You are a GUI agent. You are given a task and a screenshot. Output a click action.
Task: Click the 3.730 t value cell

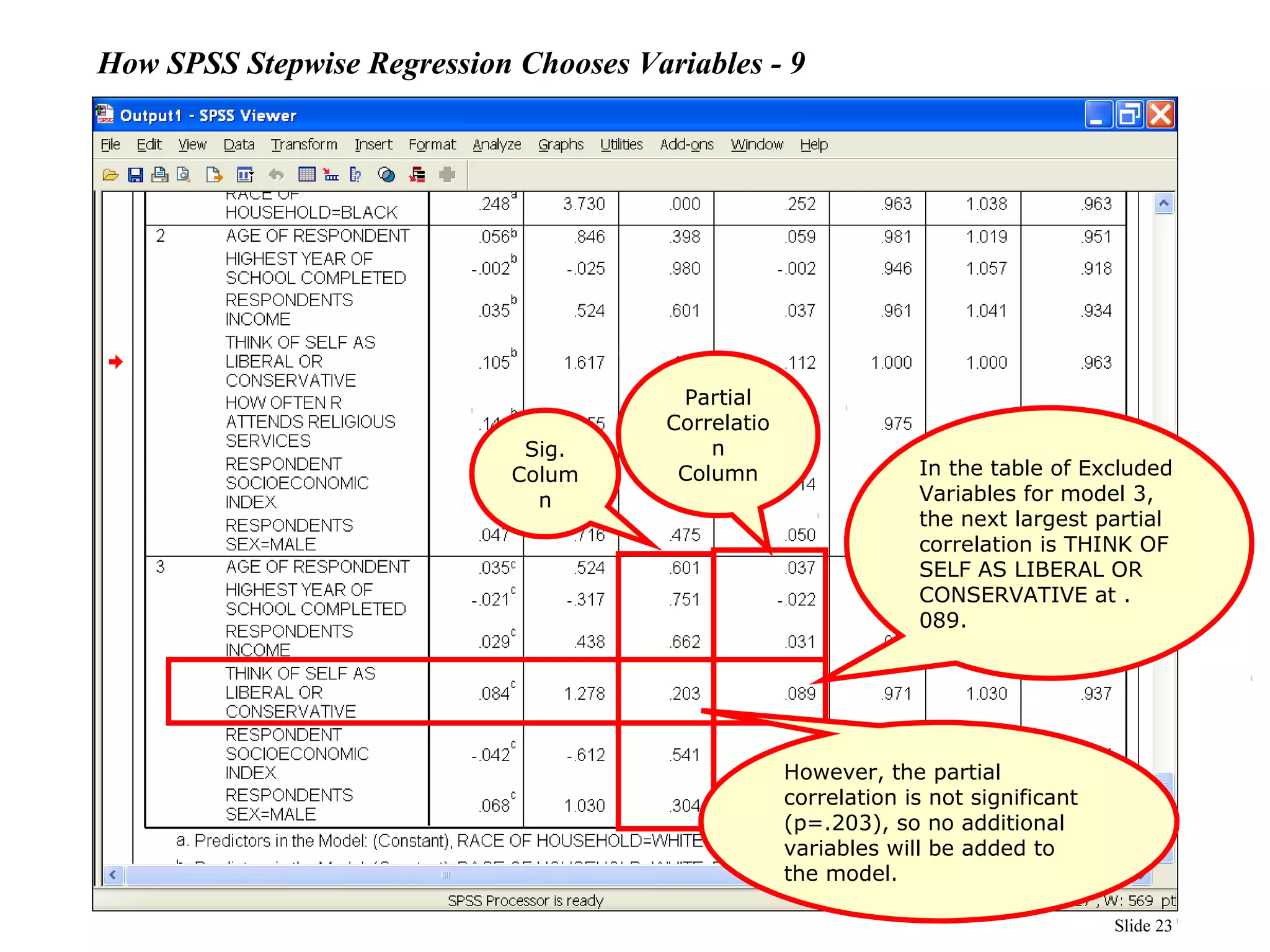pyautogui.click(x=584, y=204)
